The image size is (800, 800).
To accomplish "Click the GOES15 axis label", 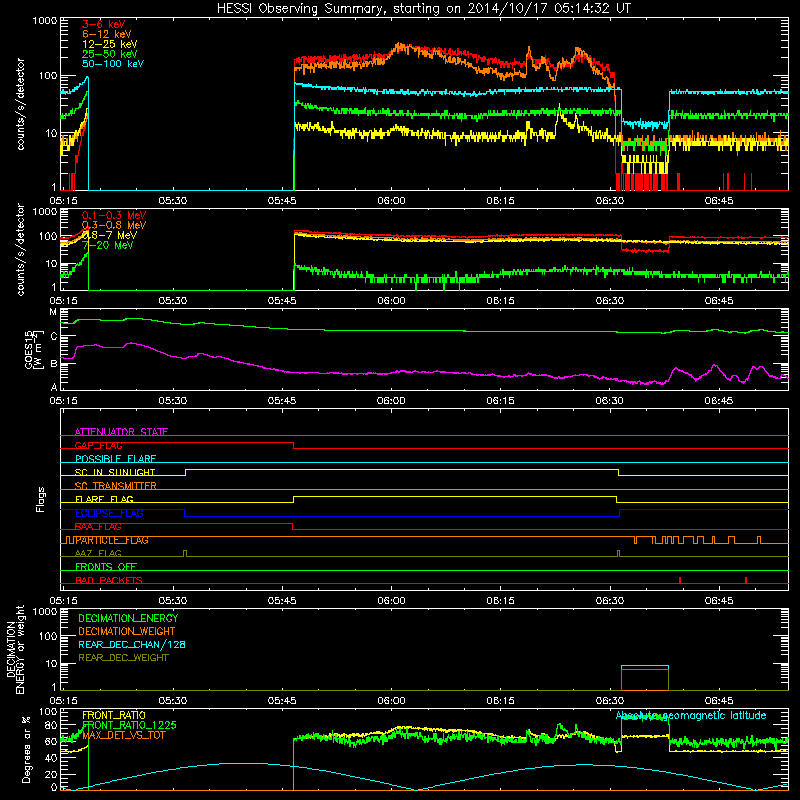I will coord(34,349).
